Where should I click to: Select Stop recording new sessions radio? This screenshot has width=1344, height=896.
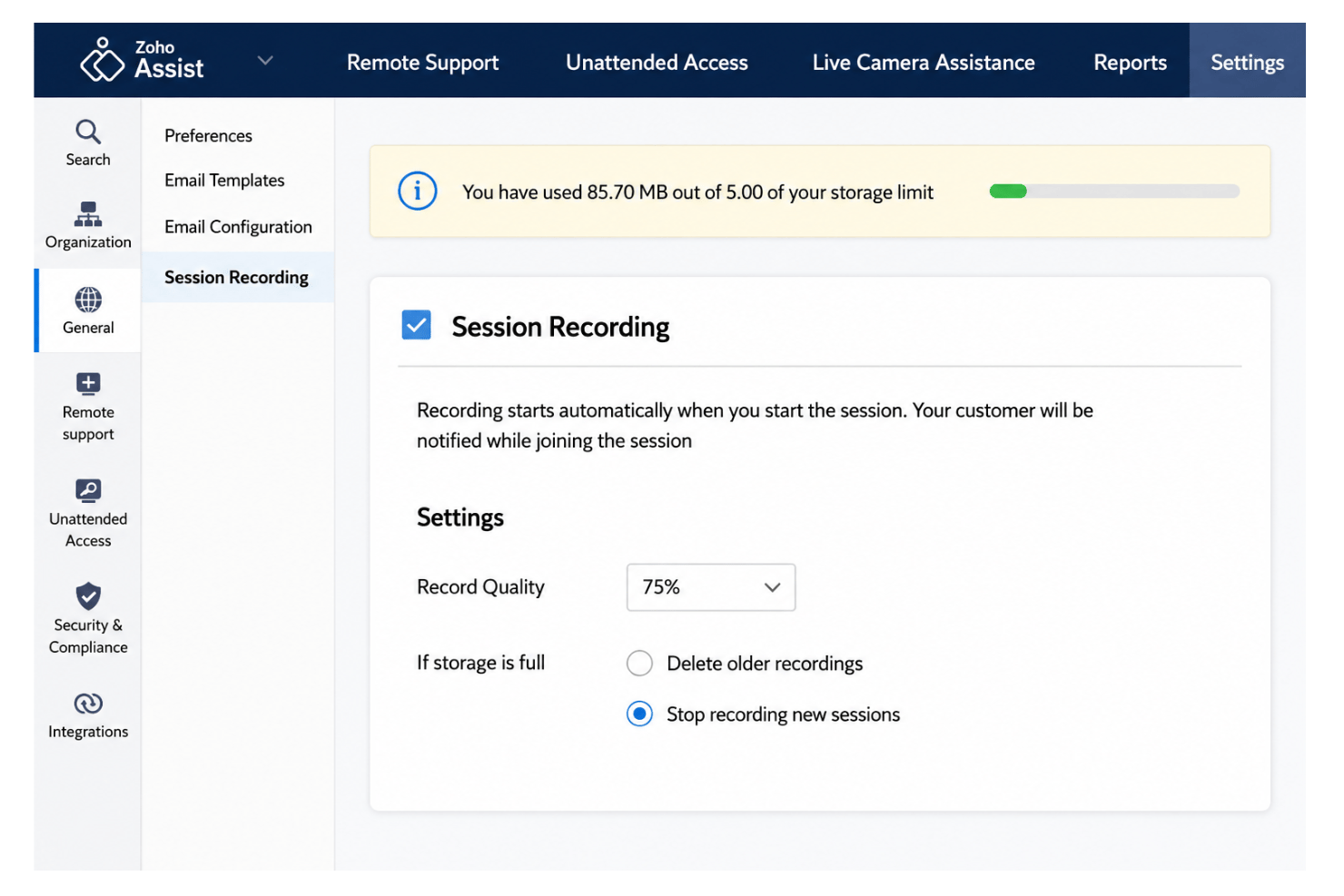point(639,714)
